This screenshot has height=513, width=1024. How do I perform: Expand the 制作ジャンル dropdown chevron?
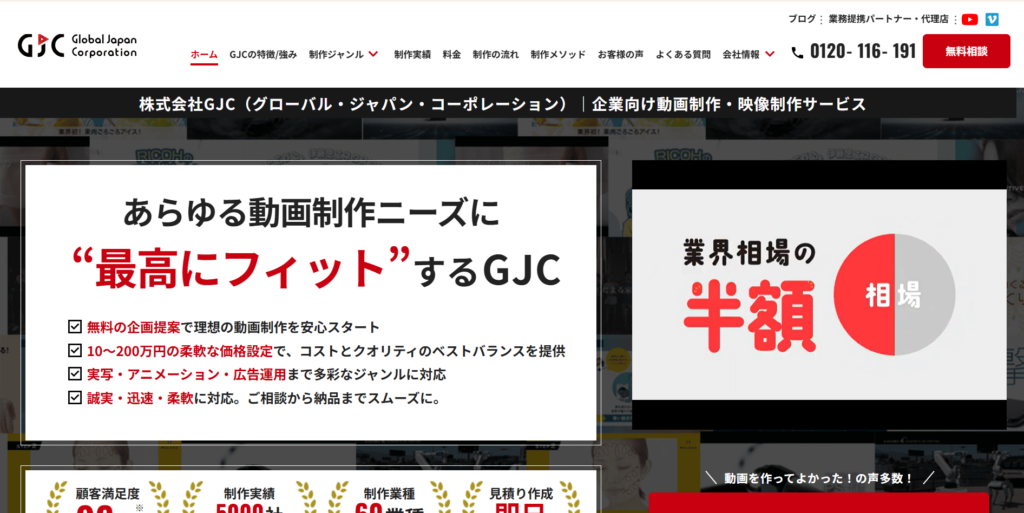(373, 54)
